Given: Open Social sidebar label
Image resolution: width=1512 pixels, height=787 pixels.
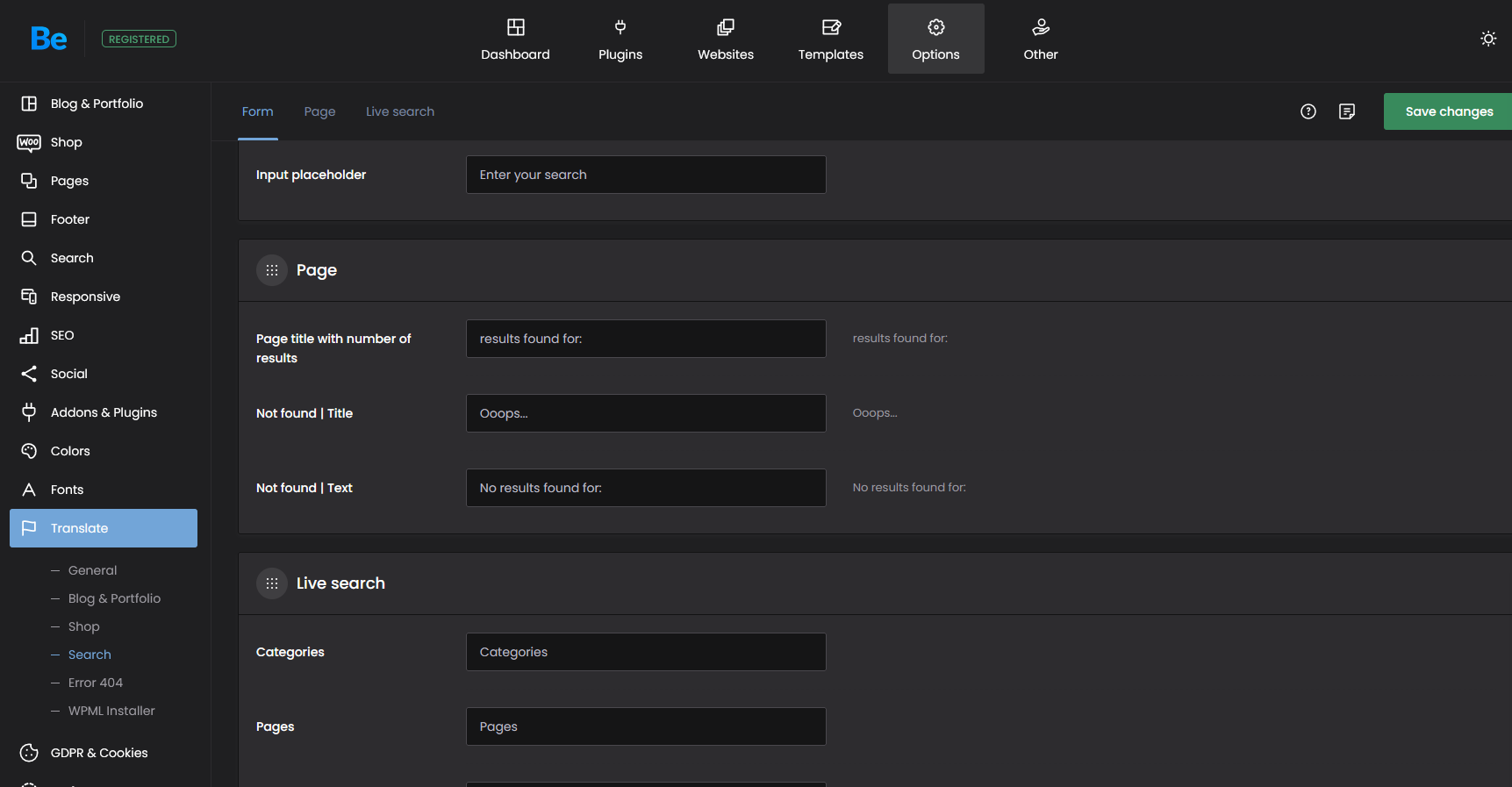Looking at the screenshot, I should point(69,374).
